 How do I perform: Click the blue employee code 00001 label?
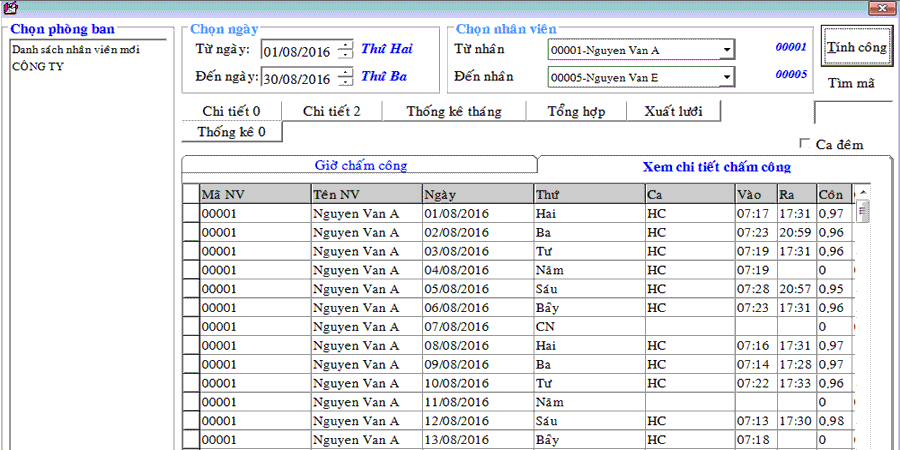tap(792, 48)
